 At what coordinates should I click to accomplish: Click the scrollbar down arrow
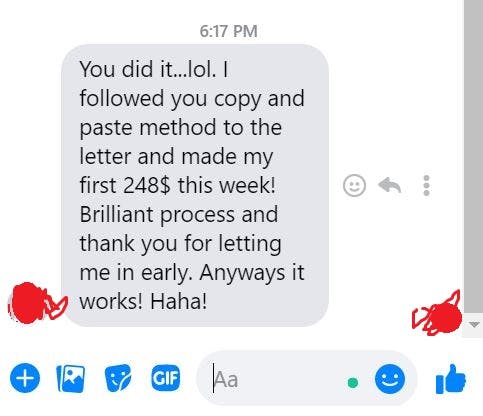point(474,324)
